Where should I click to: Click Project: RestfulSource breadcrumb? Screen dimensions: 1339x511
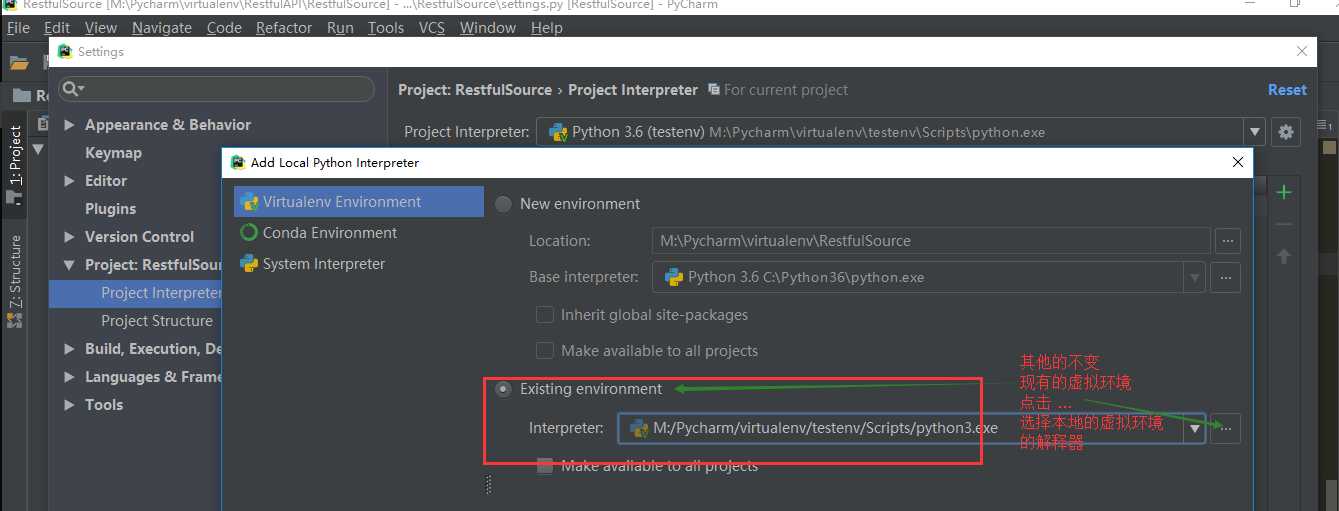pos(475,90)
